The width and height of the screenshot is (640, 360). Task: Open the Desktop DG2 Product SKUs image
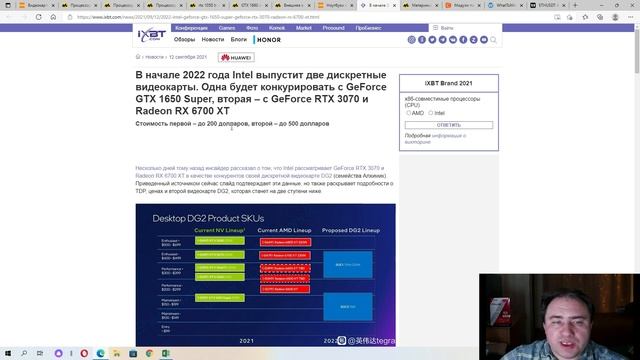coord(265,275)
